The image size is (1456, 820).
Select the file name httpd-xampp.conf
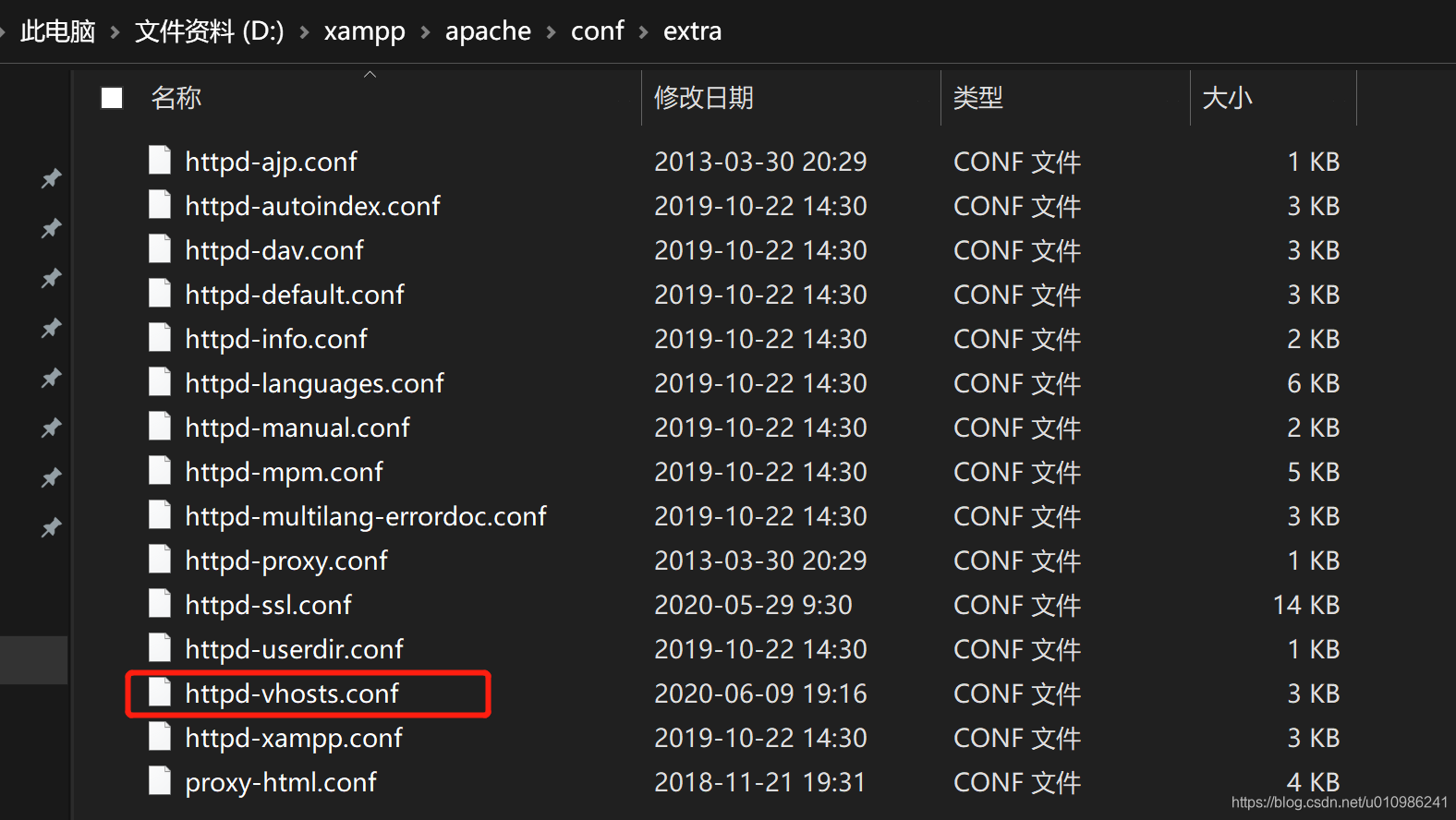[x=294, y=738]
